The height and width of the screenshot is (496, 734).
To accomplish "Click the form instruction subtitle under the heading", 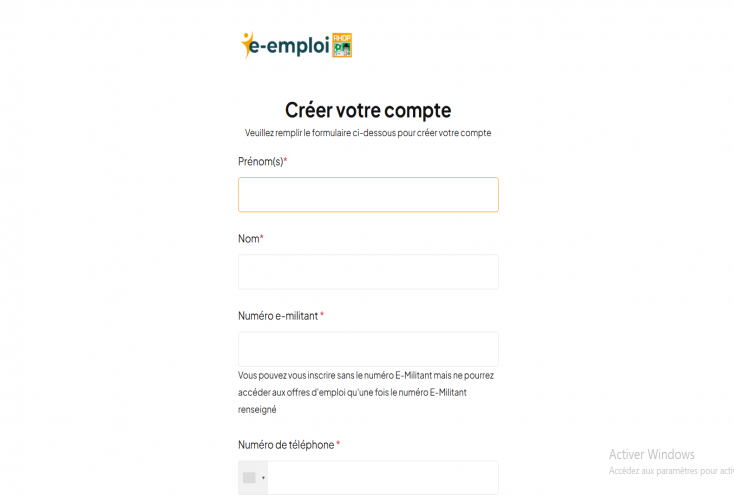I will (x=368, y=133).
